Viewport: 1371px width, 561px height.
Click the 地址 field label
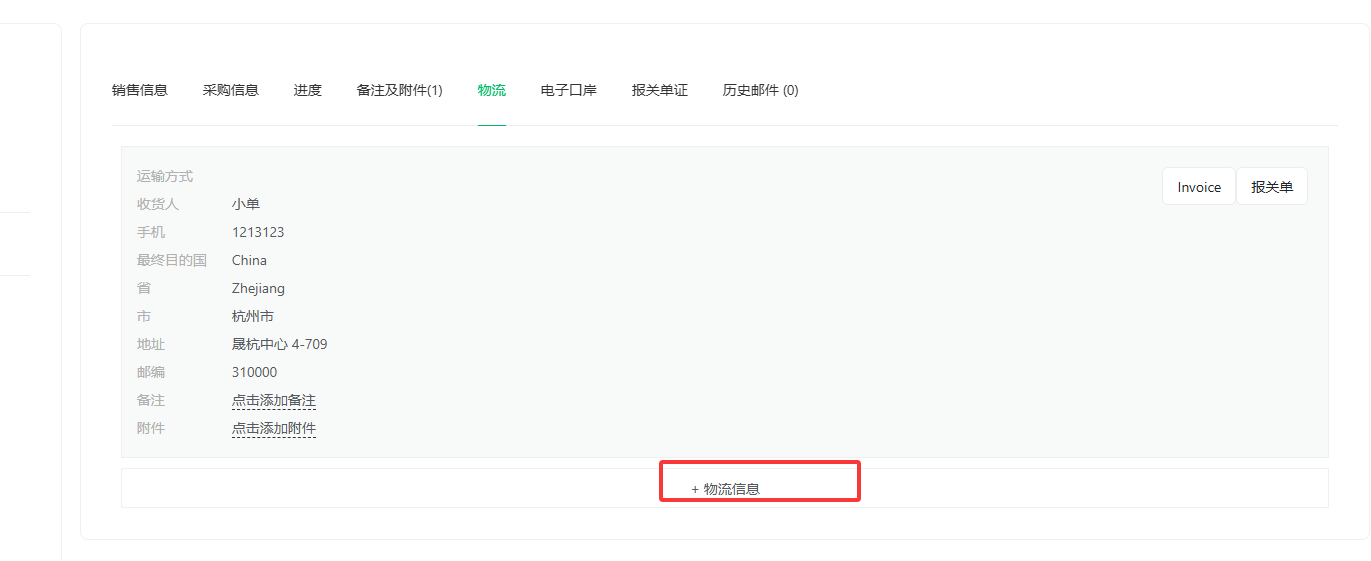point(151,344)
